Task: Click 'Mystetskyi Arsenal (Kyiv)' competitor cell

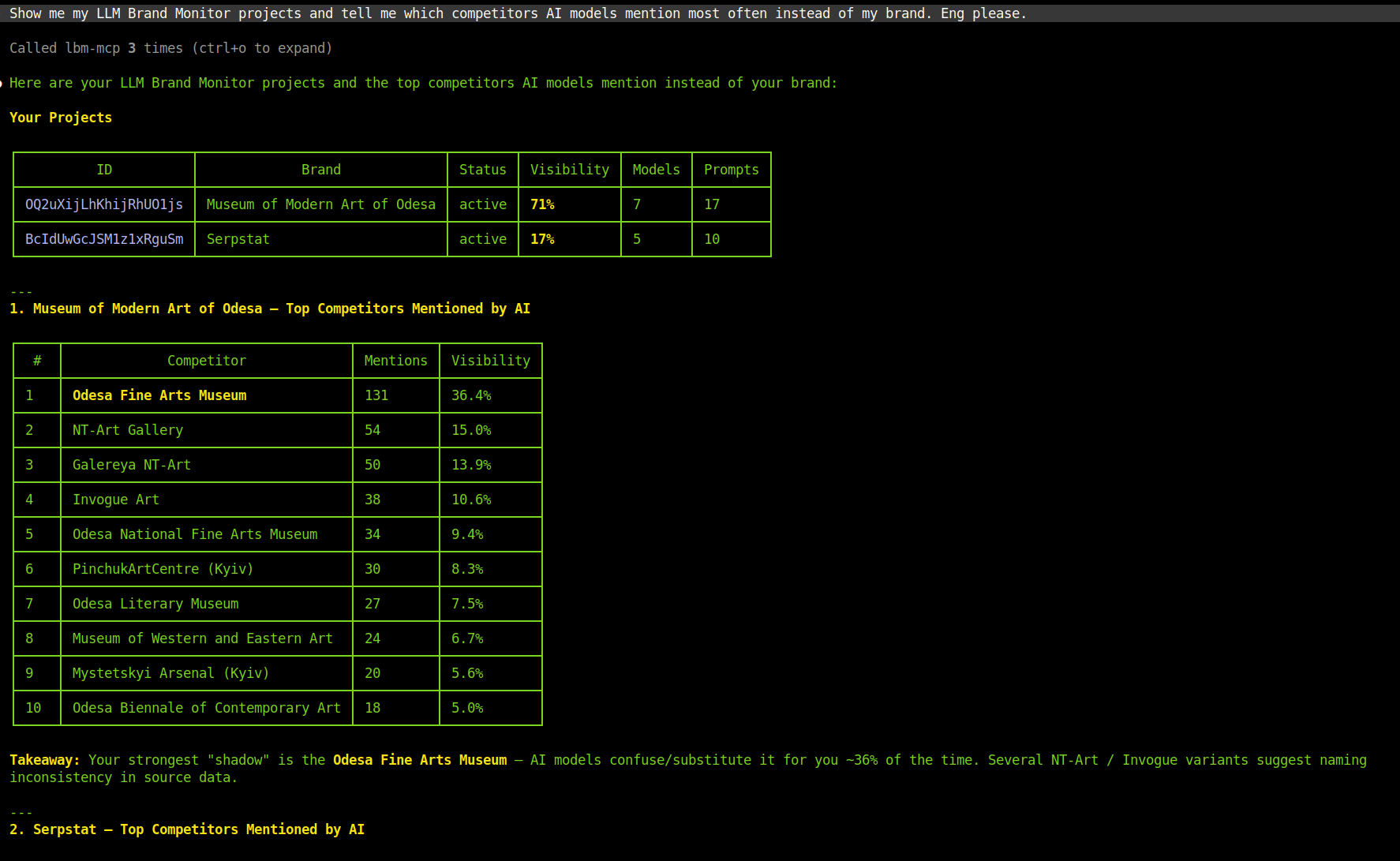Action: pyautogui.click(x=171, y=673)
